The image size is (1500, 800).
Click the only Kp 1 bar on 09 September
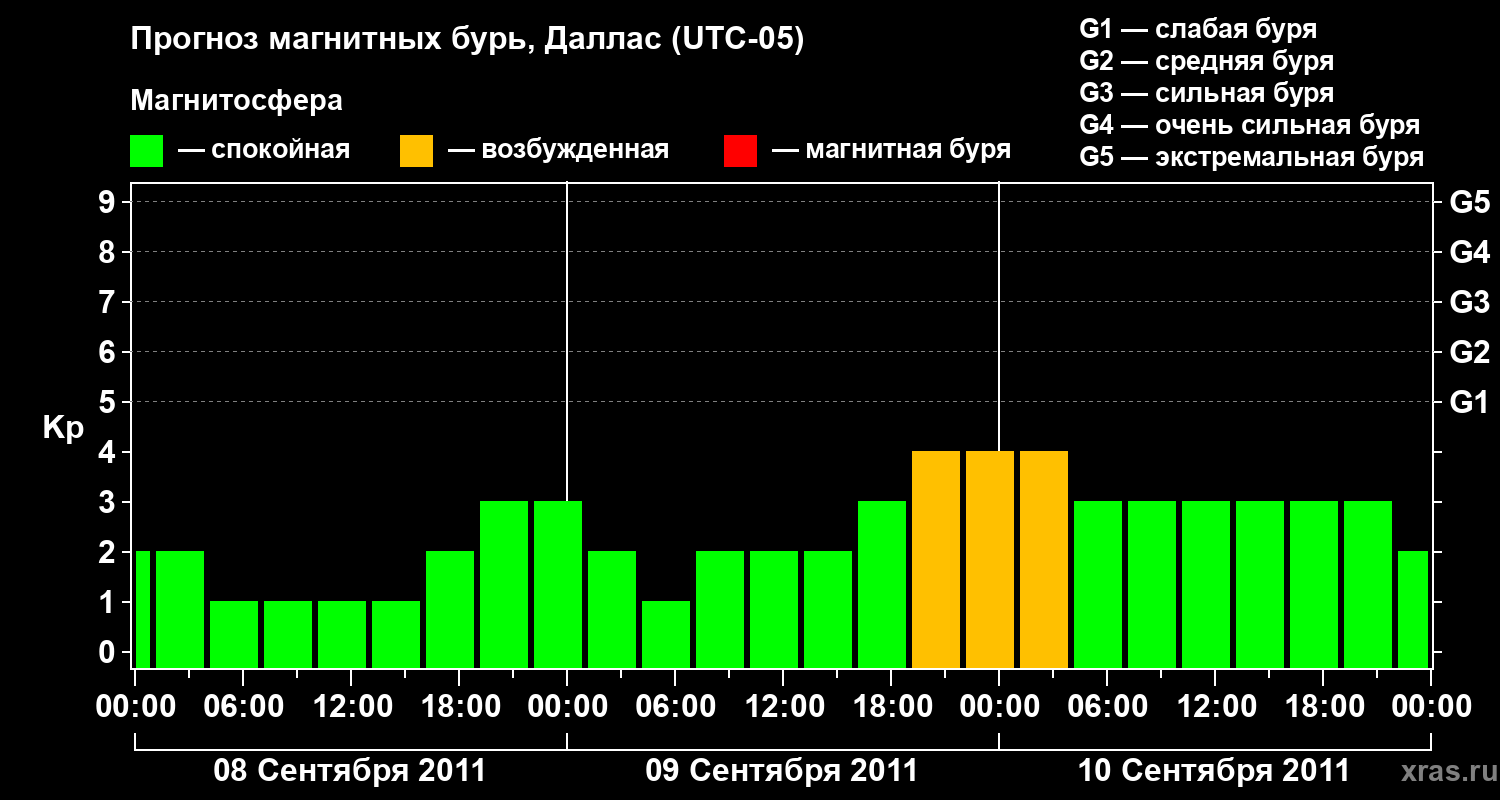click(x=666, y=634)
